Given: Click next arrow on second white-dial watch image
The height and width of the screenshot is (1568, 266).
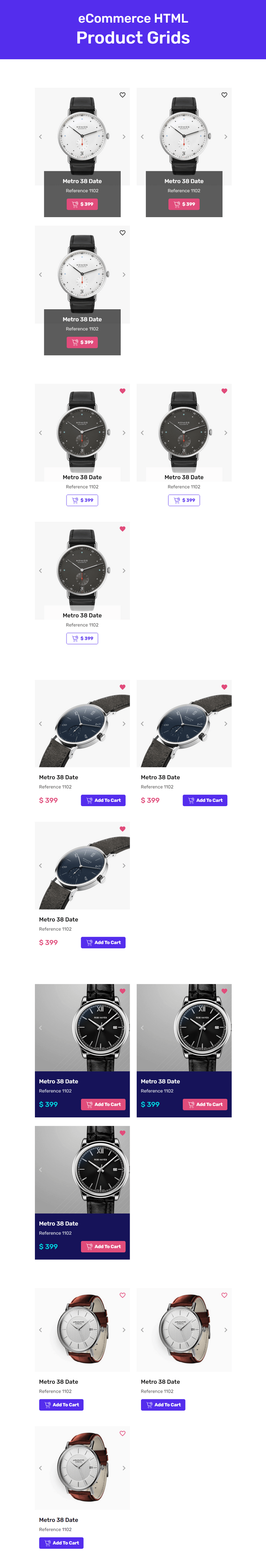Looking at the screenshot, I should (225, 137).
